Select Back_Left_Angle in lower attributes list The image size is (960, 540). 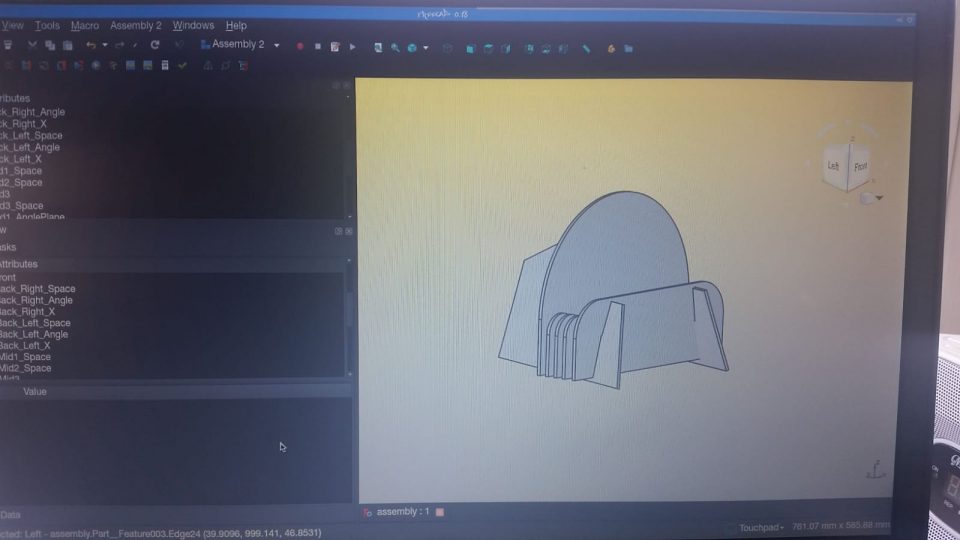[x=34, y=334]
